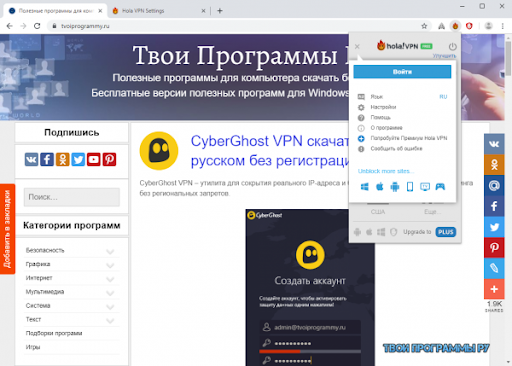Click the page vertical scrollbar thumb
This screenshot has width=512, height=366.
tap(508, 58)
